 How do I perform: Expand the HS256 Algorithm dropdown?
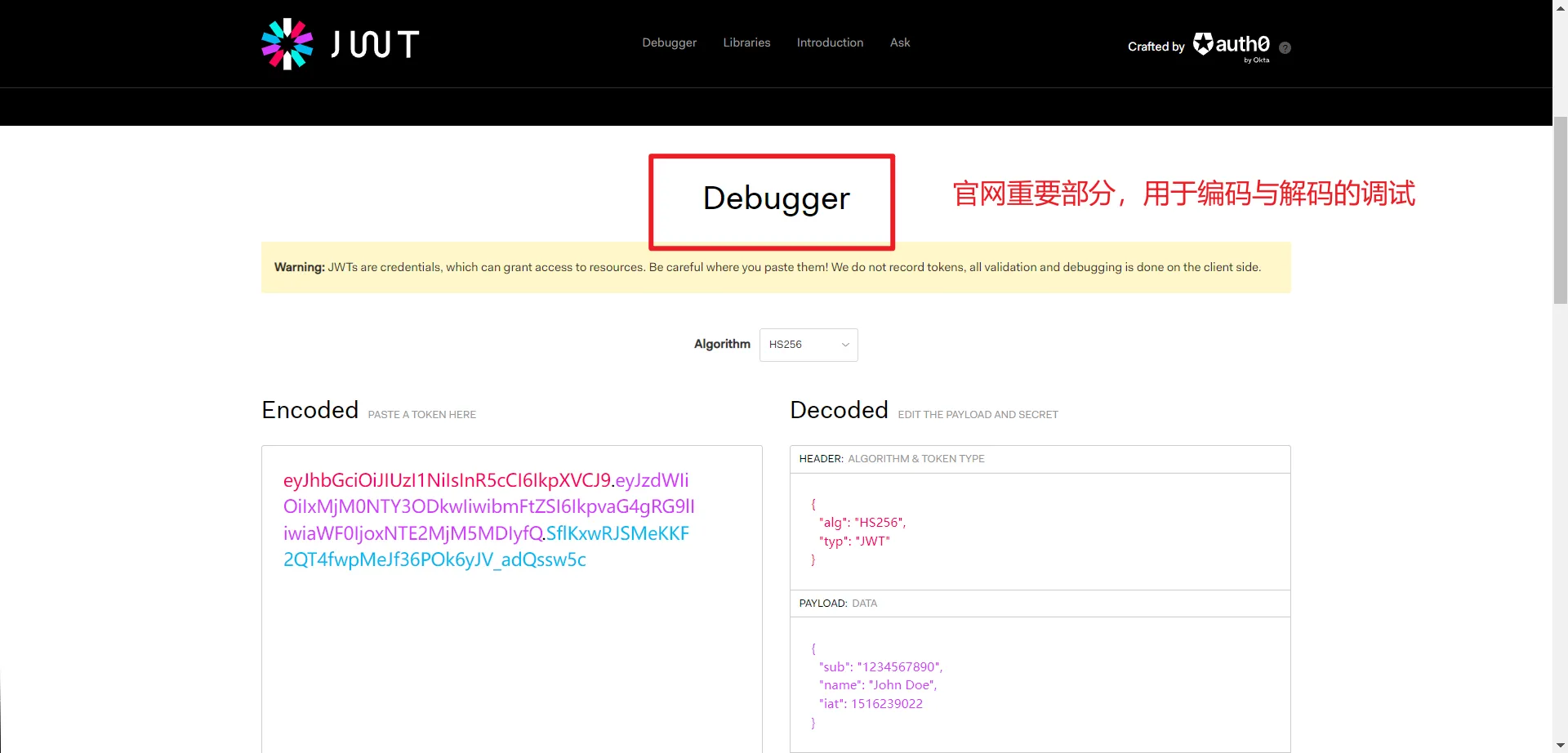point(808,345)
